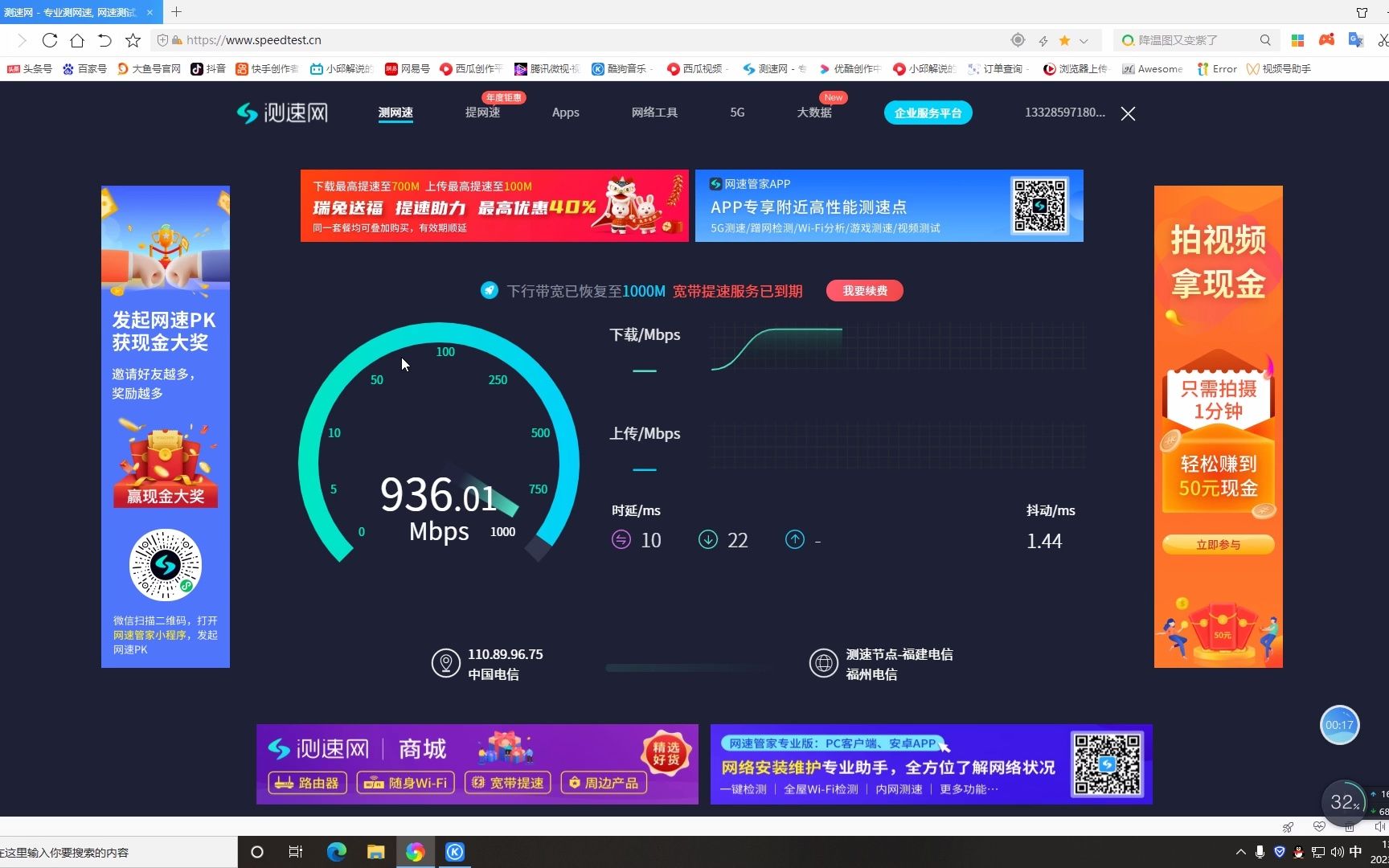This screenshot has height=868, width=1389.
Task: Open the 提网速 navigation tab
Action: pyautogui.click(x=482, y=113)
